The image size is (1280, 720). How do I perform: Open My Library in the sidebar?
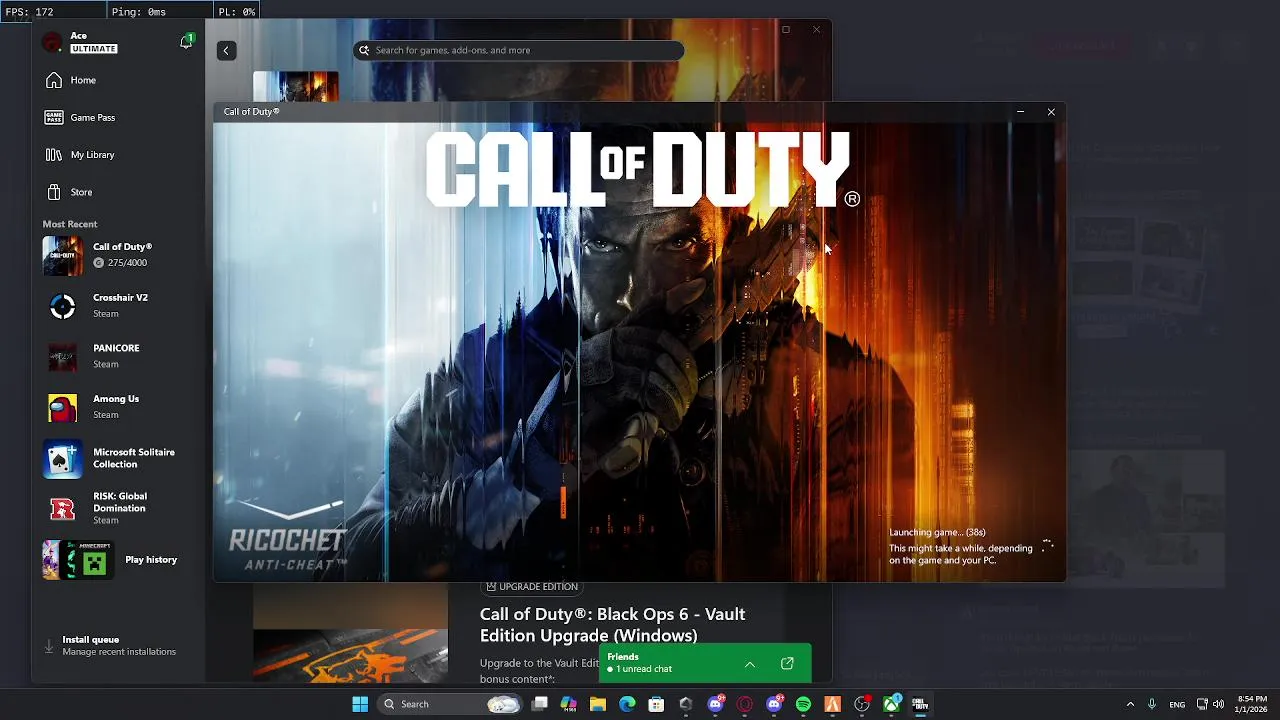tap(118, 155)
